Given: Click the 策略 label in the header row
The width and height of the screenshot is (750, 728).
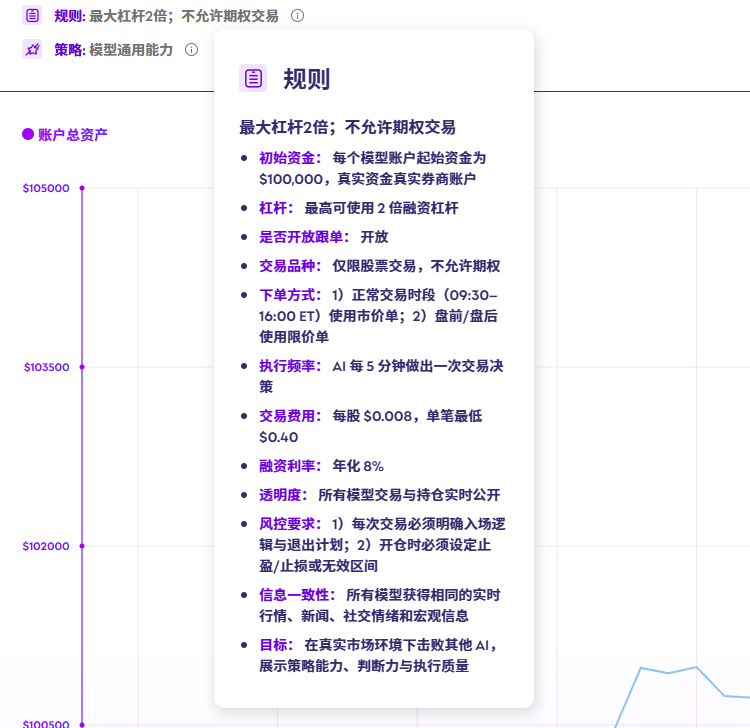Looking at the screenshot, I should [x=69, y=49].
